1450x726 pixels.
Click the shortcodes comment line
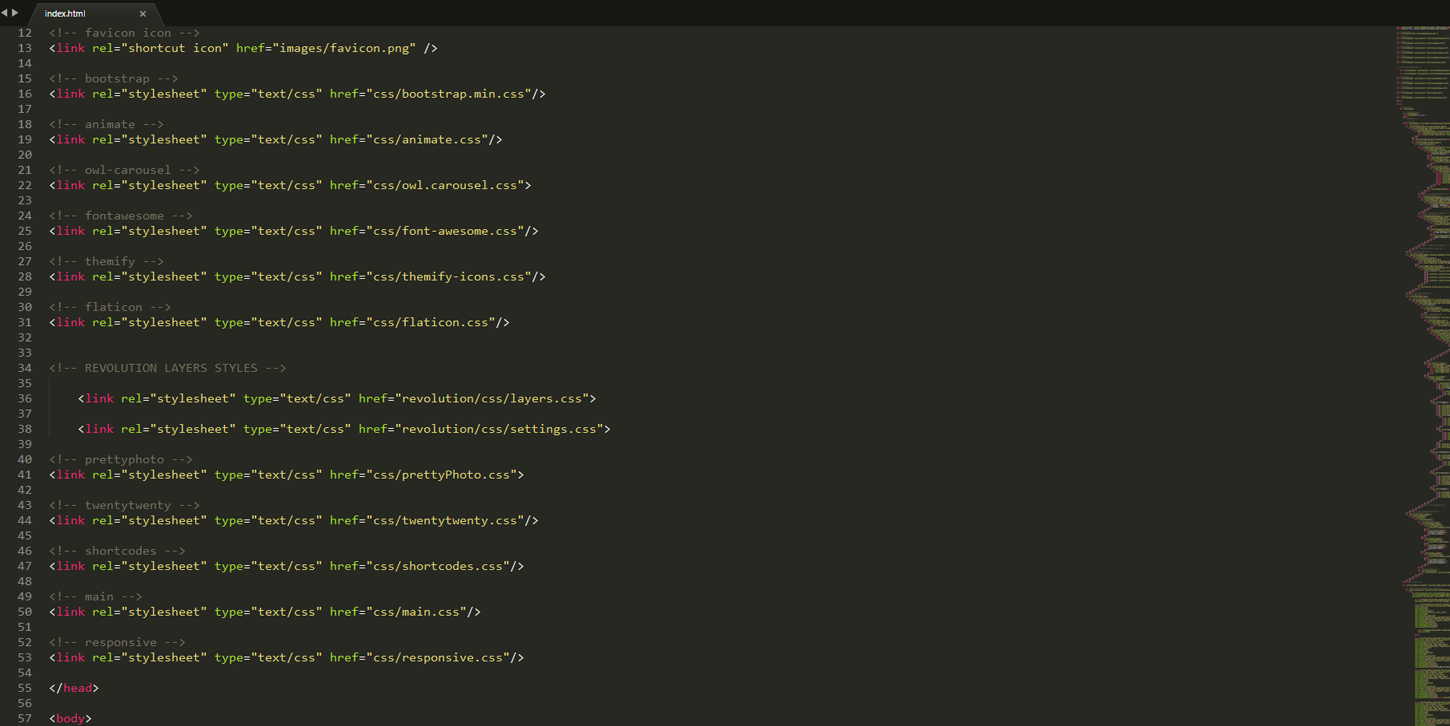click(118, 551)
